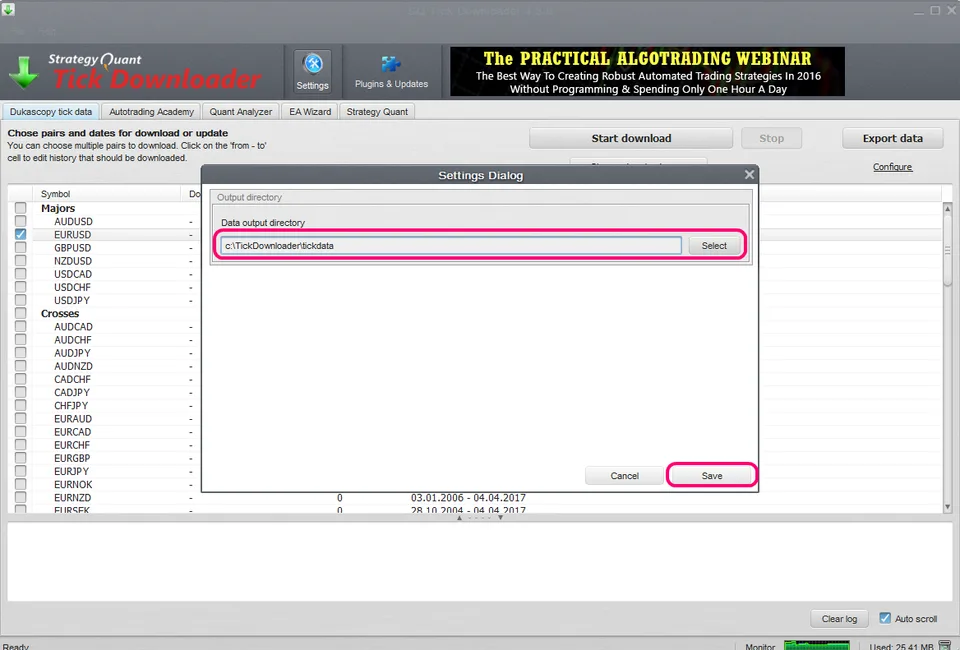Check the NZDUSD checkbox
This screenshot has width=960, height=650.
[21, 261]
